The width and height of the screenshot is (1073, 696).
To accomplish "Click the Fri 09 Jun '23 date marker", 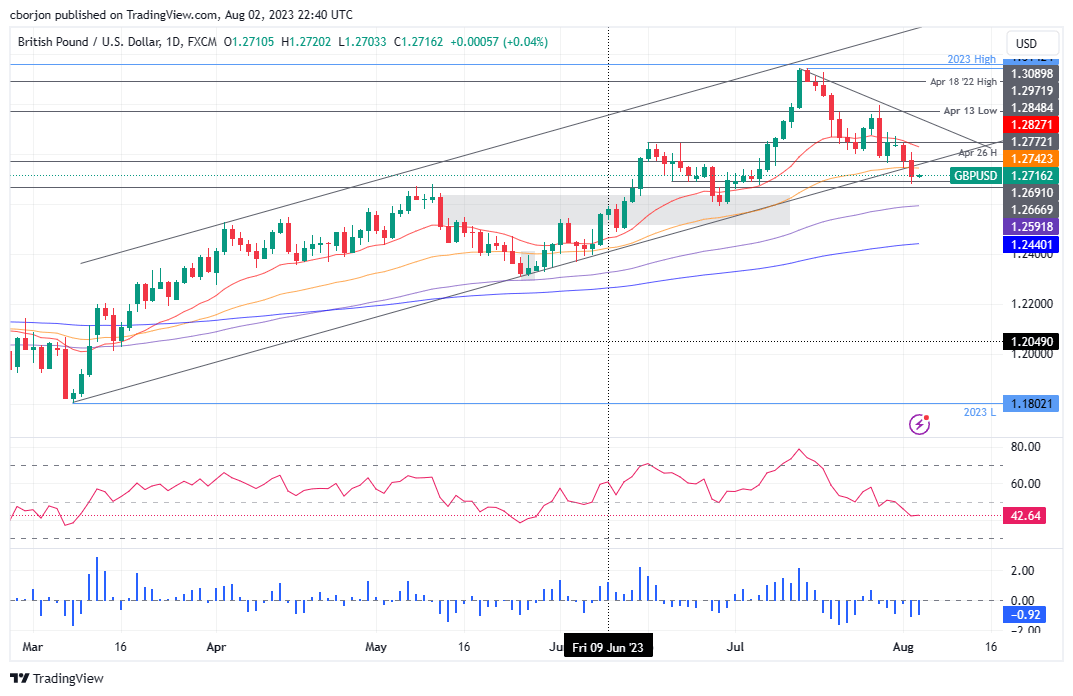I will coord(610,646).
